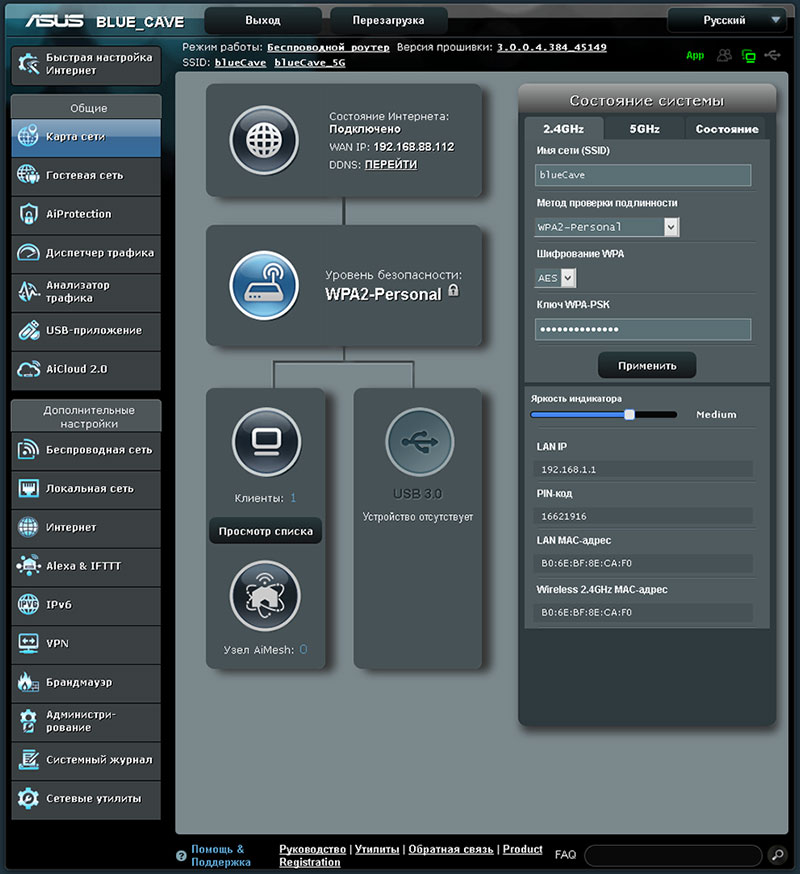Click the VPN icon in sidebar
Image resolution: width=800 pixels, height=874 pixels.
pos(28,643)
